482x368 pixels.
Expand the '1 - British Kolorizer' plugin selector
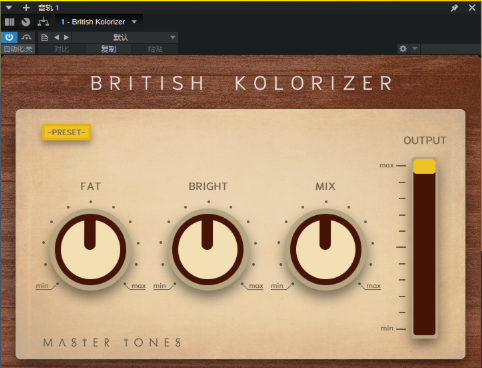point(99,22)
